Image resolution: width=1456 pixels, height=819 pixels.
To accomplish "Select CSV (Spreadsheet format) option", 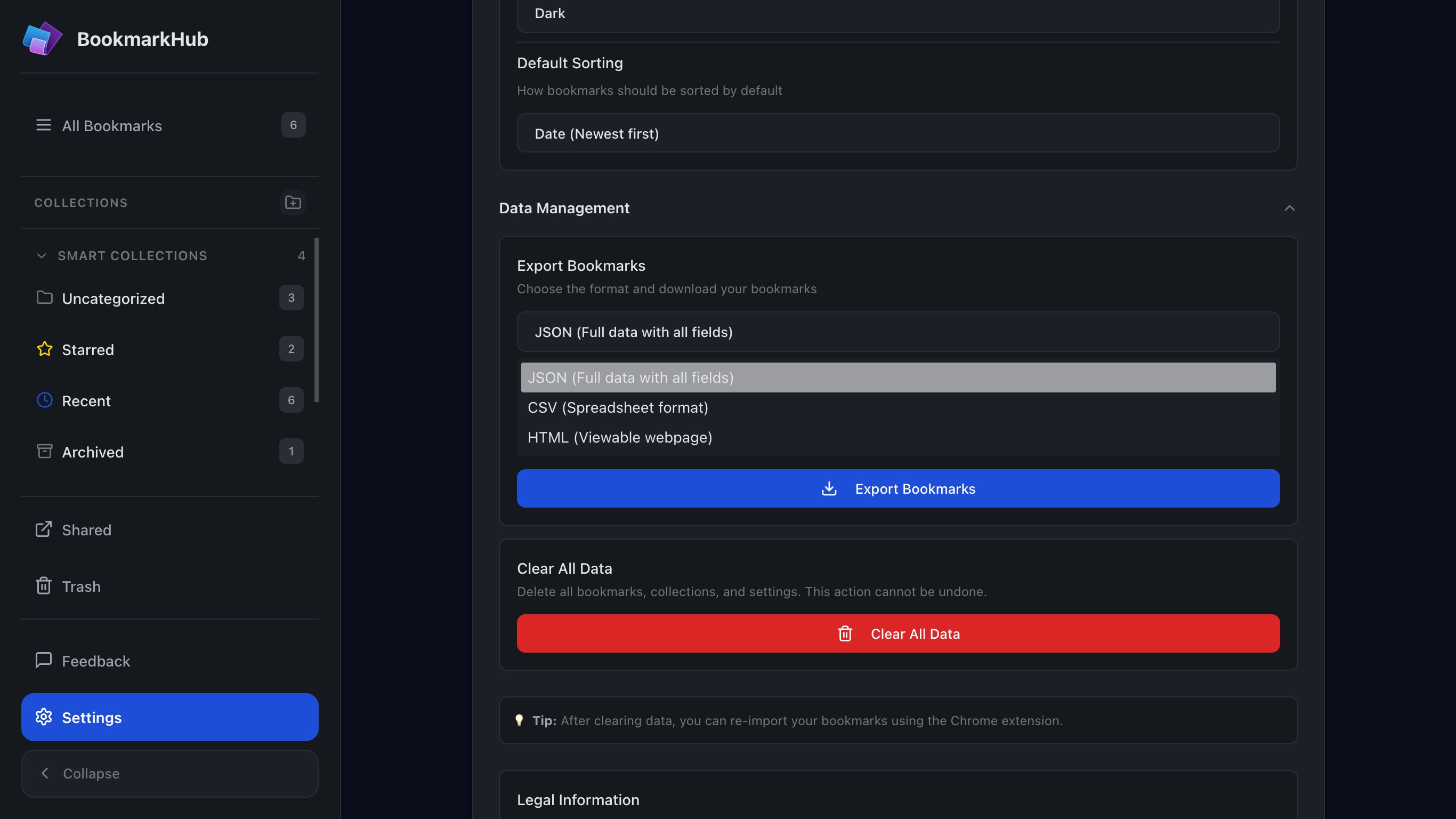I will point(898,407).
